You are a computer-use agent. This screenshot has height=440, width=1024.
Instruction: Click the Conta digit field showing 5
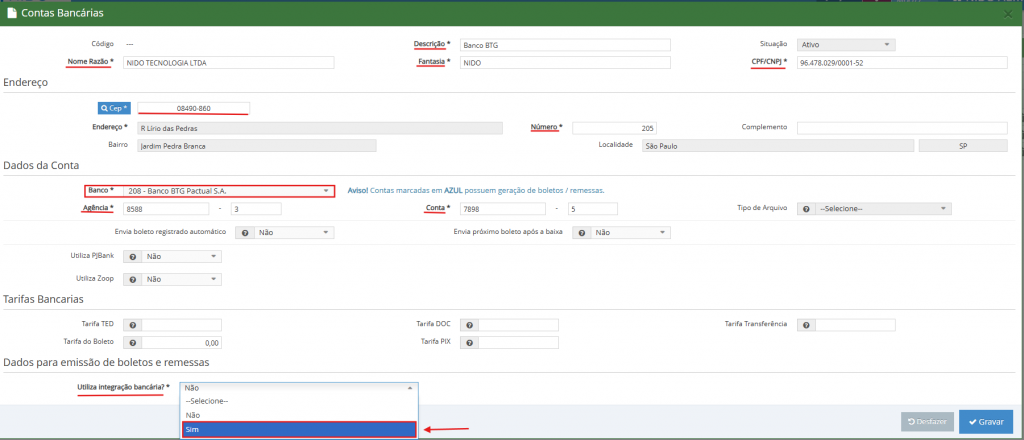tap(592, 209)
